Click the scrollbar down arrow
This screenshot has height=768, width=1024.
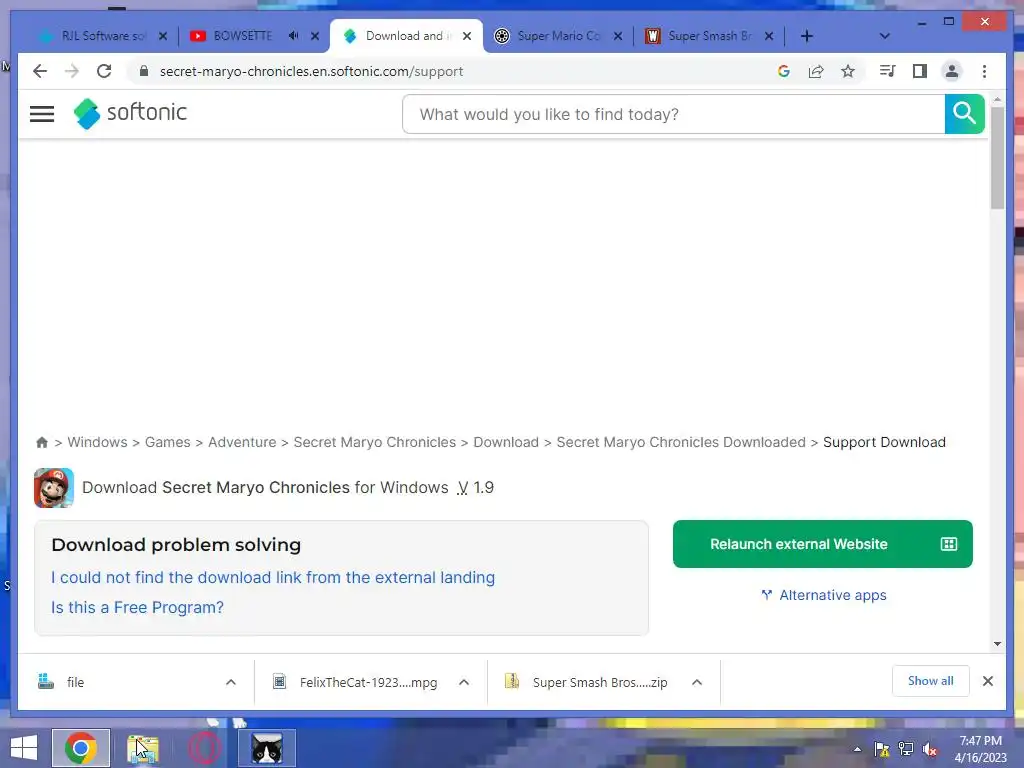pos(997,644)
